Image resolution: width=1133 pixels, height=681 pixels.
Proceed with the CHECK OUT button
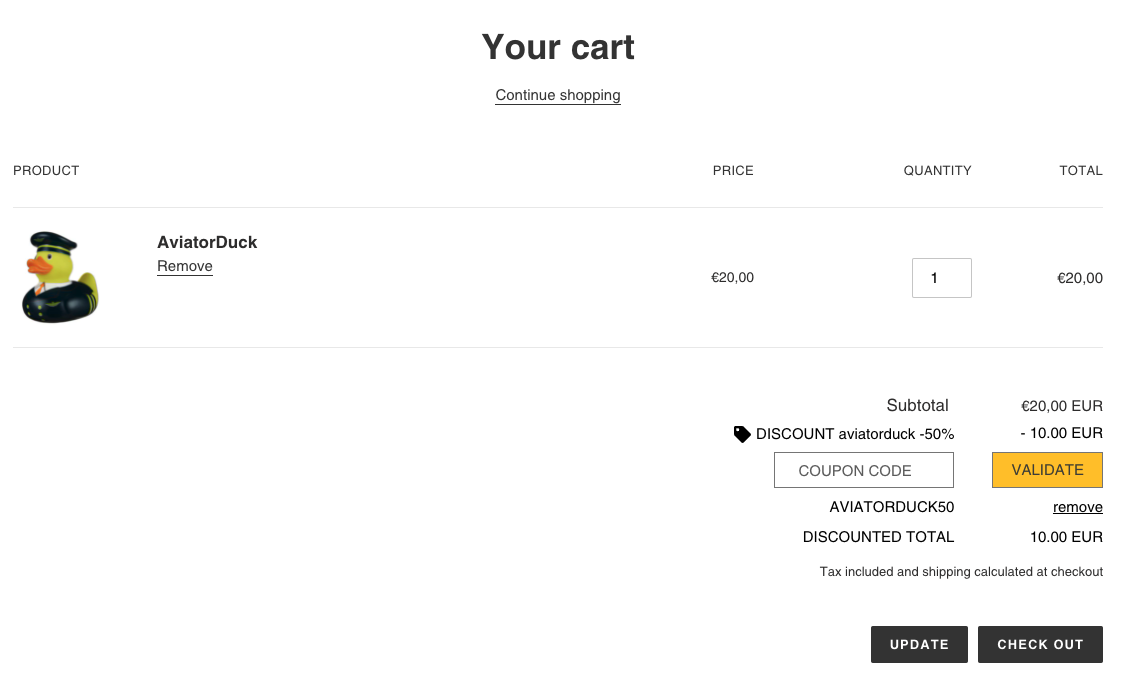pyautogui.click(x=1040, y=644)
